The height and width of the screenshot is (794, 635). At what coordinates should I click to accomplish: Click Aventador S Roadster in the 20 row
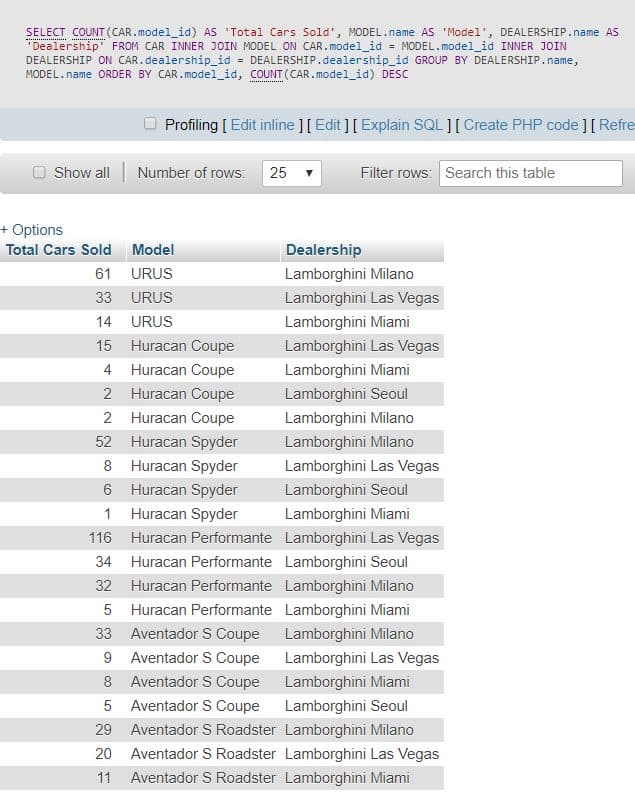coord(203,754)
